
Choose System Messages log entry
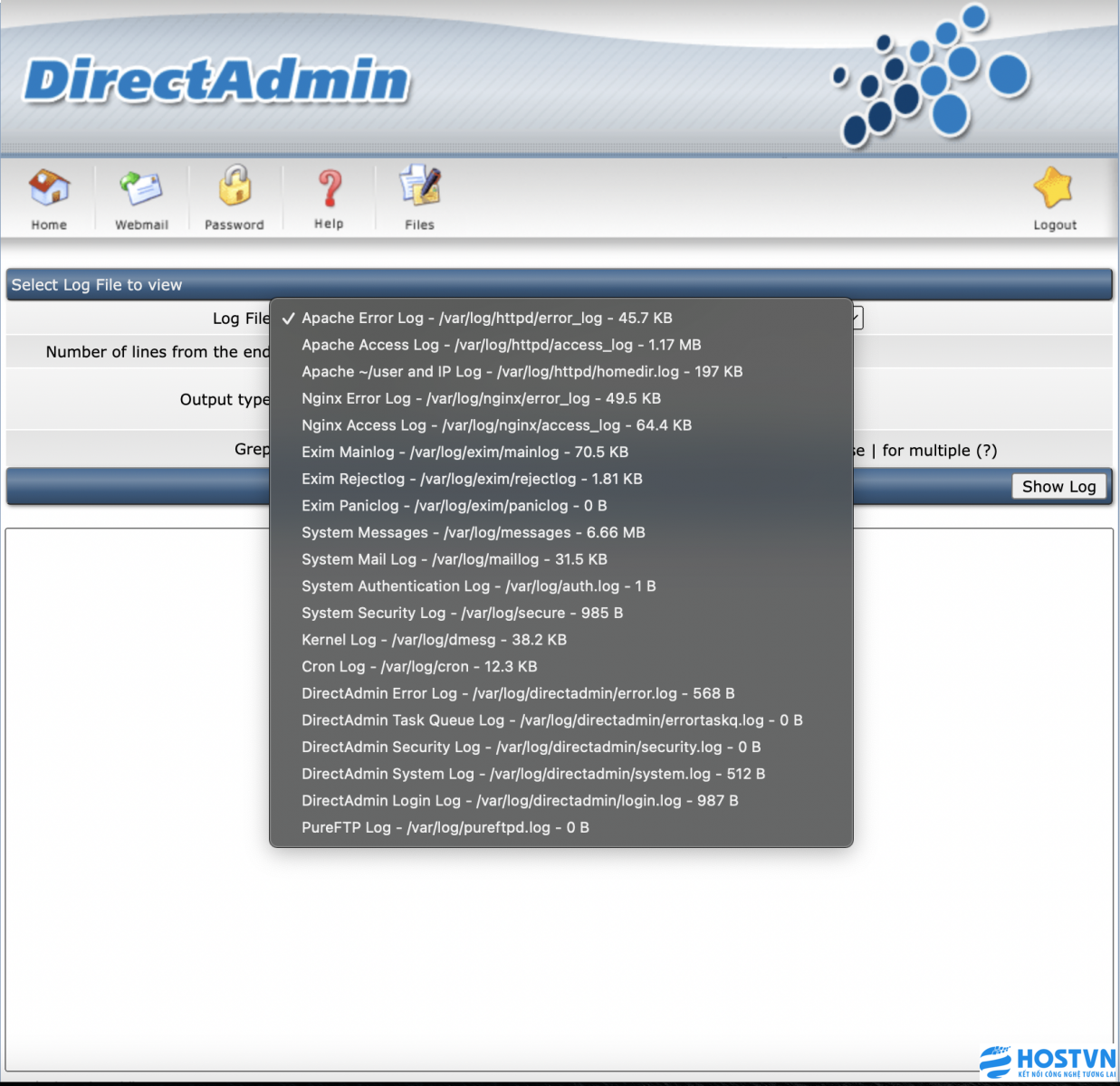473,532
